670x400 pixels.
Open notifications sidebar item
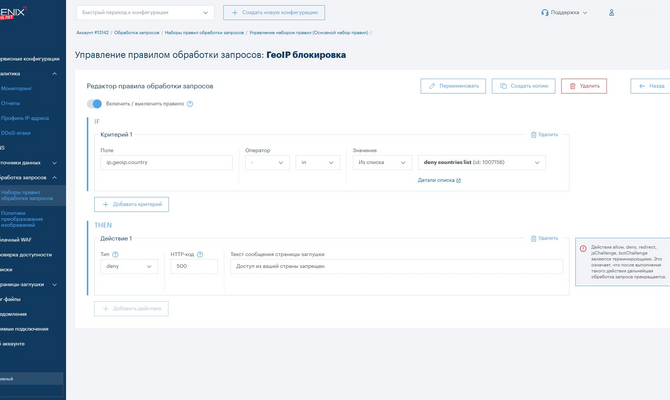14,314
